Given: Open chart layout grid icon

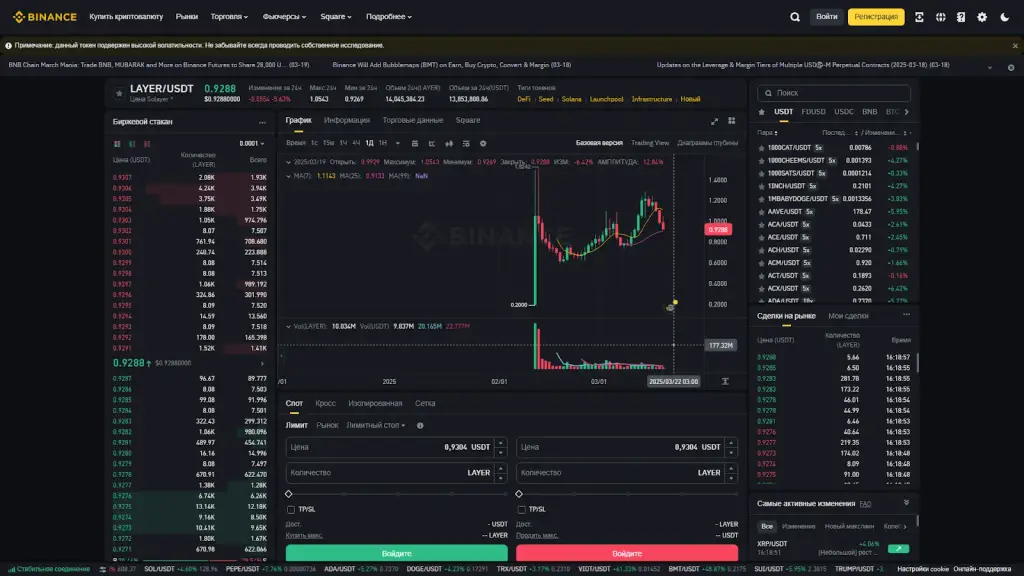Looking at the screenshot, I should tap(731, 121).
